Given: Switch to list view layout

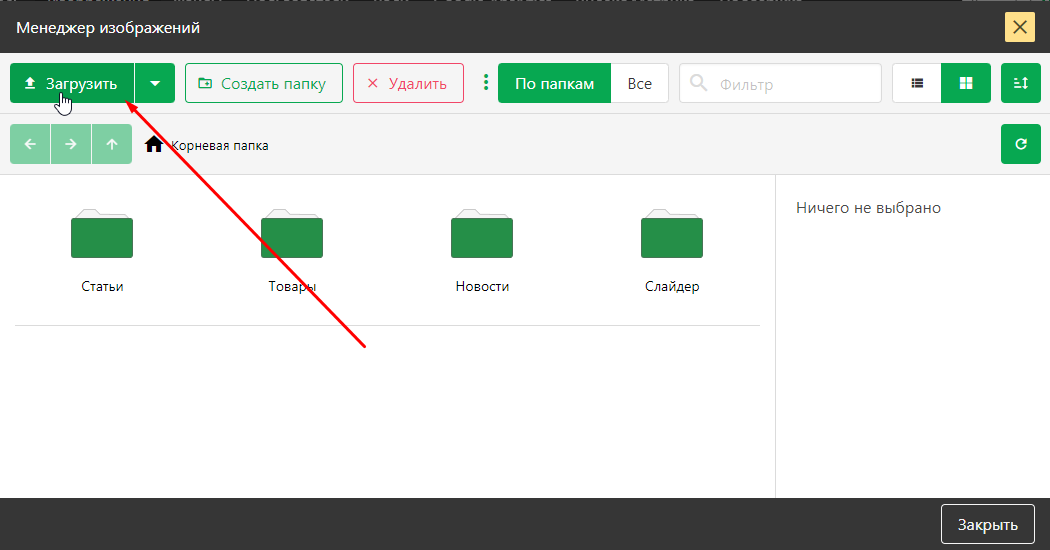Looking at the screenshot, I should tap(917, 83).
